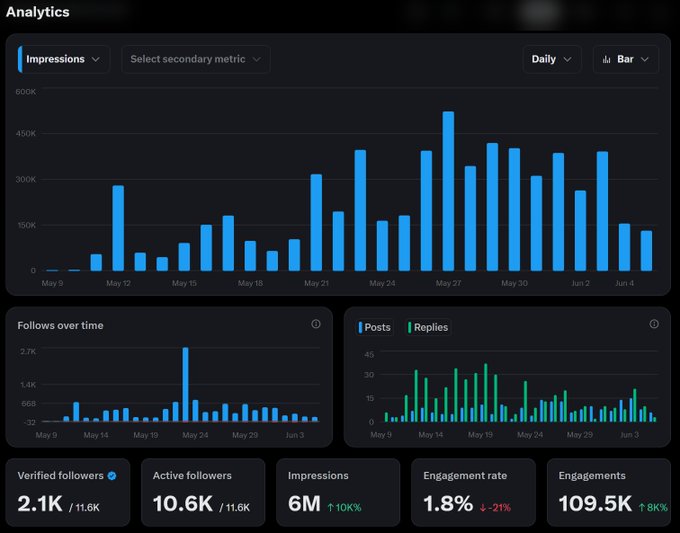Click the Jun 4 x-axis label on impressions chart
Image resolution: width=680 pixels, height=533 pixels.
[x=624, y=283]
